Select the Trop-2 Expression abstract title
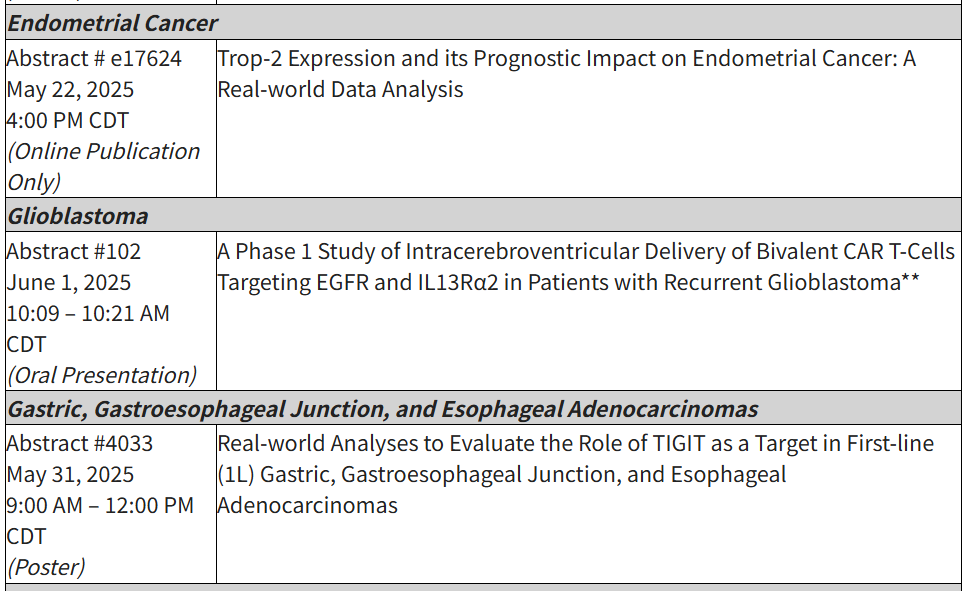Image resolution: width=969 pixels, height=591 pixels. [x=566, y=74]
